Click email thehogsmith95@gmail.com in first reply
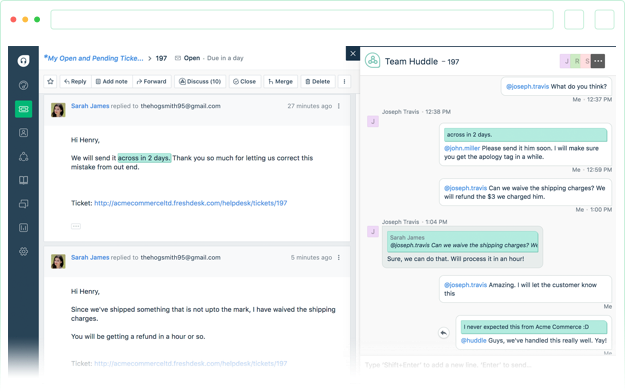Image resolution: width=625 pixels, height=391 pixels. click(181, 106)
